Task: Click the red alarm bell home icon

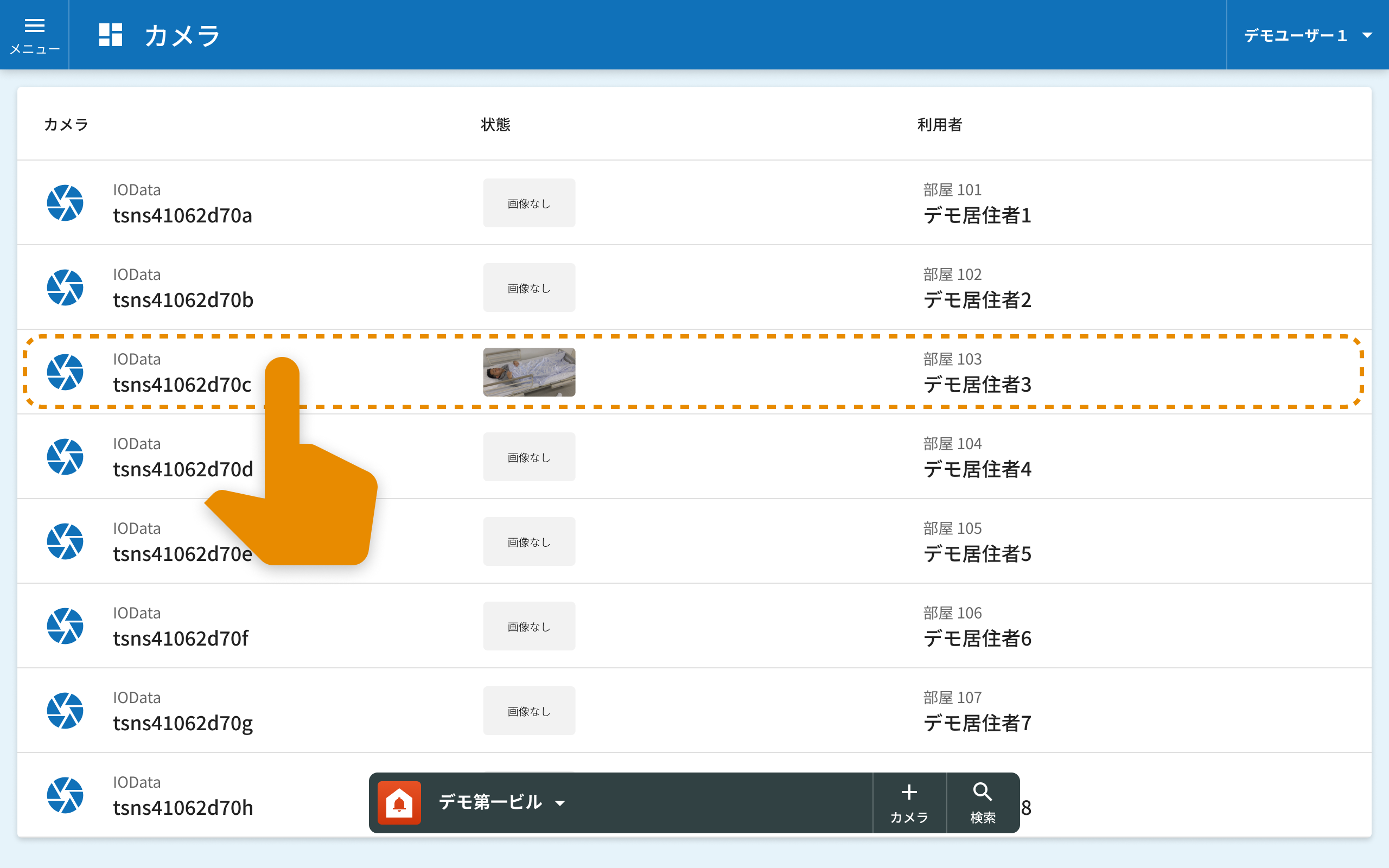Action: coord(399,802)
